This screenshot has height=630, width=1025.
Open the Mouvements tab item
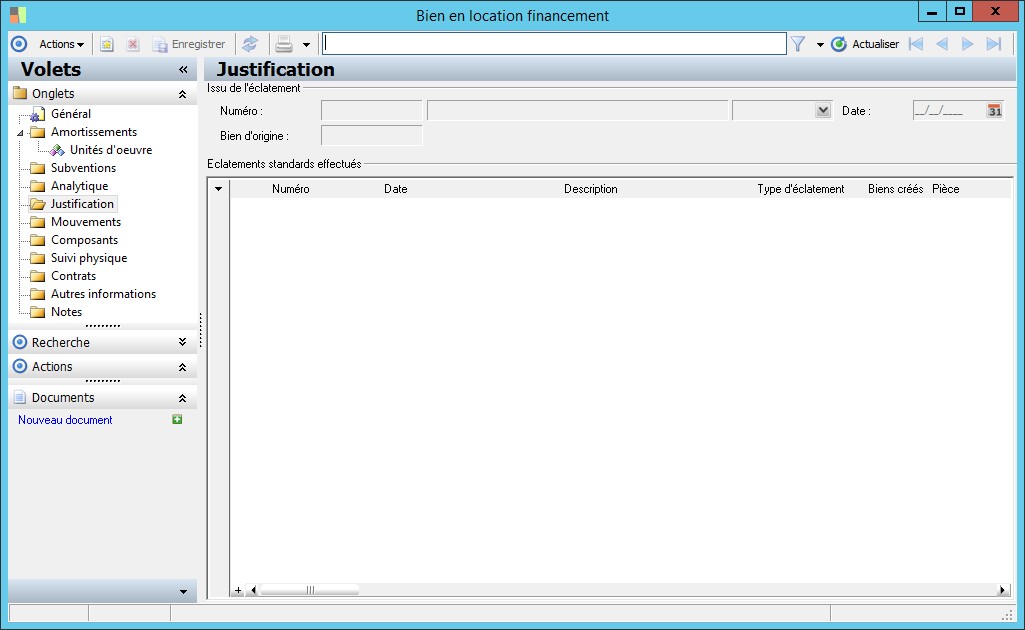[86, 222]
